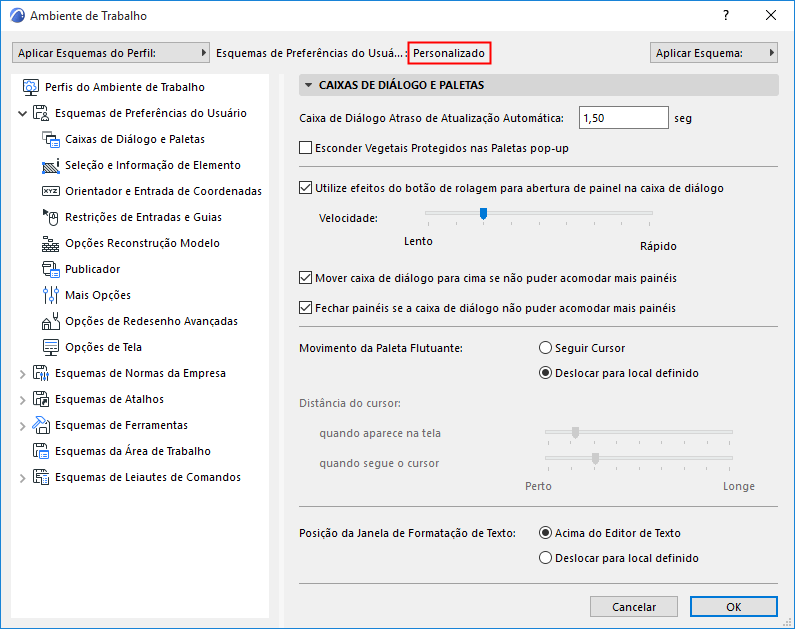The image size is (795, 629).
Task: Select Seleção e Informação de Elemento item
Action: [153, 165]
